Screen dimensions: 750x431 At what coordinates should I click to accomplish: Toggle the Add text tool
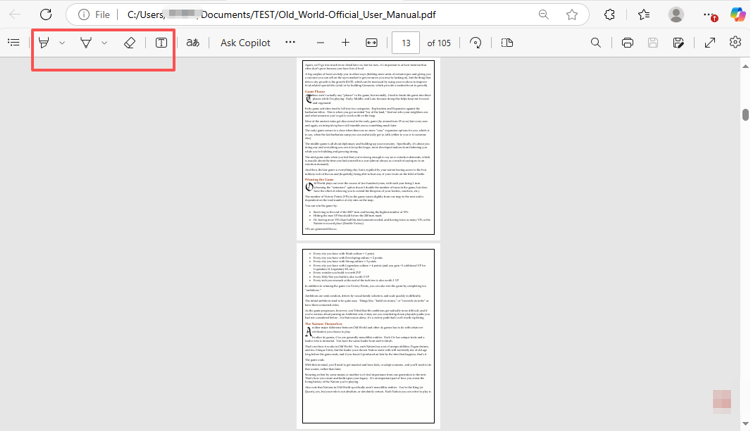(161, 43)
